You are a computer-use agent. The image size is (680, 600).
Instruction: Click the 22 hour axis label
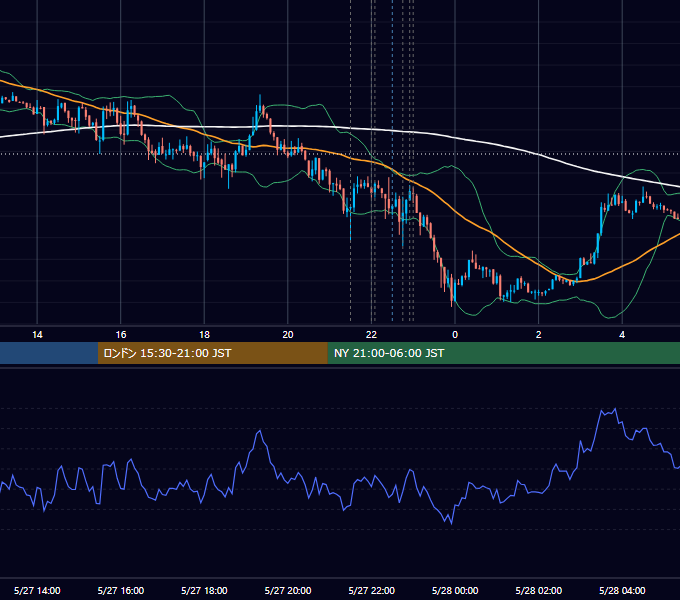click(371, 335)
